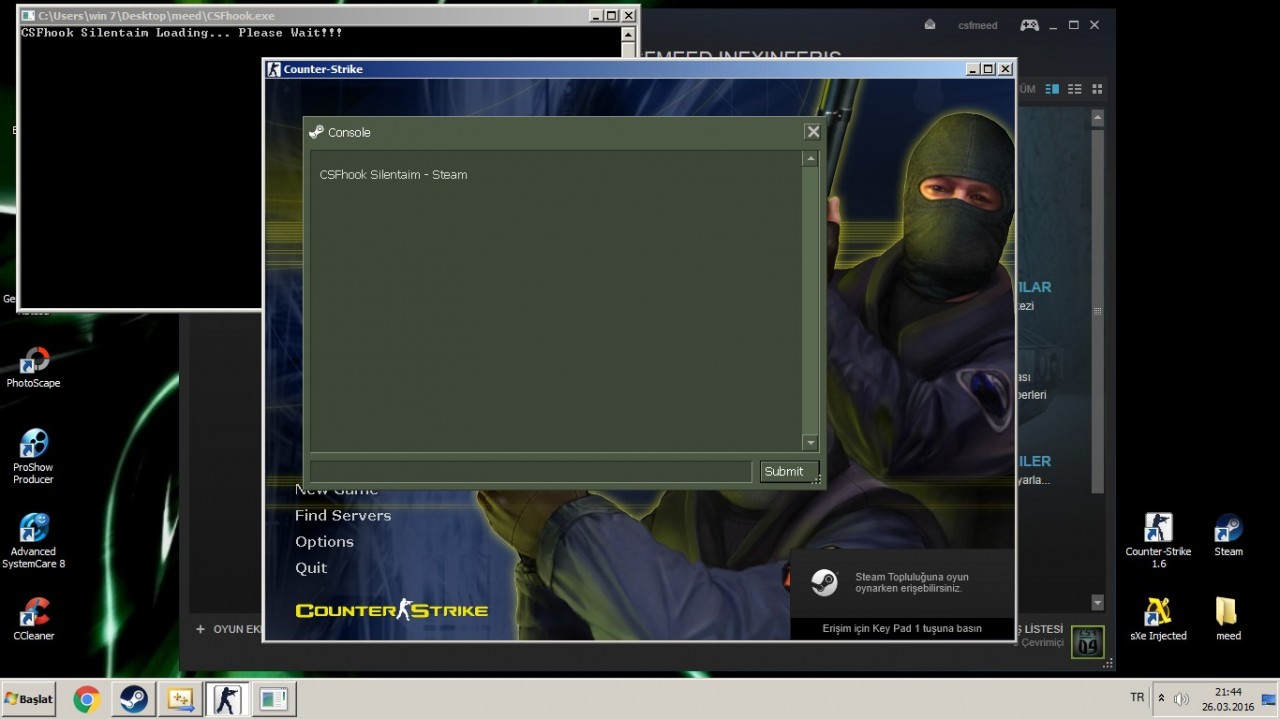Click the Counter-Strike window title icon

point(274,69)
